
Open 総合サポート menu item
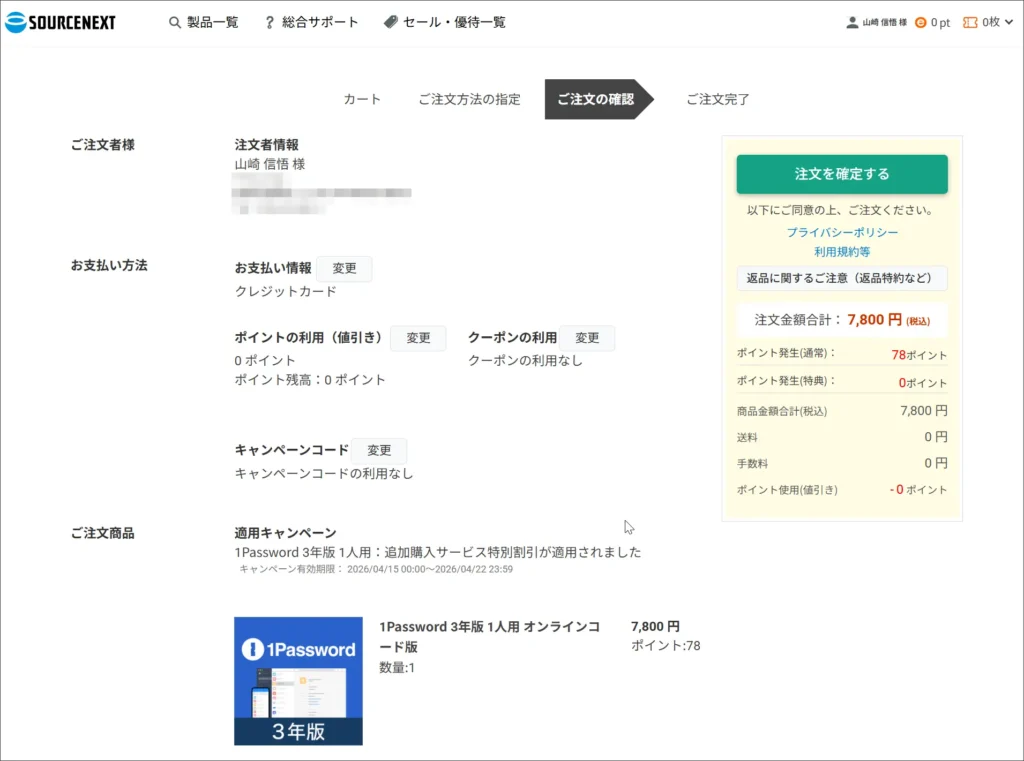[x=320, y=22]
